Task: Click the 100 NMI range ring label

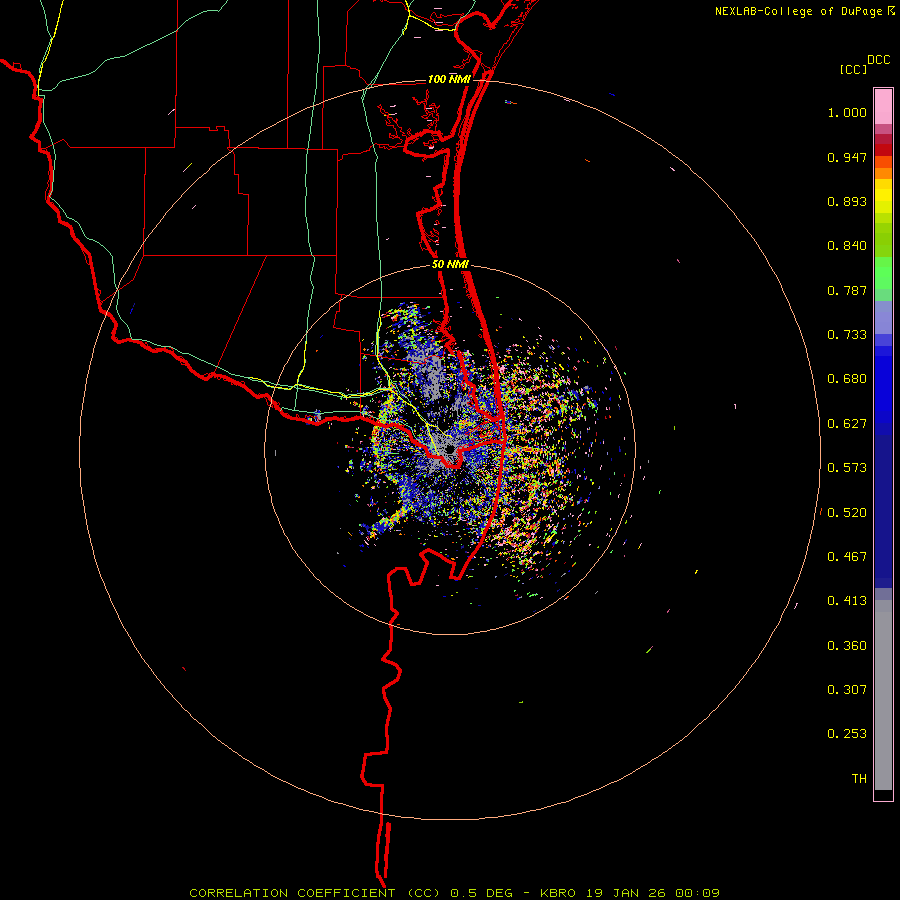Action: click(449, 79)
